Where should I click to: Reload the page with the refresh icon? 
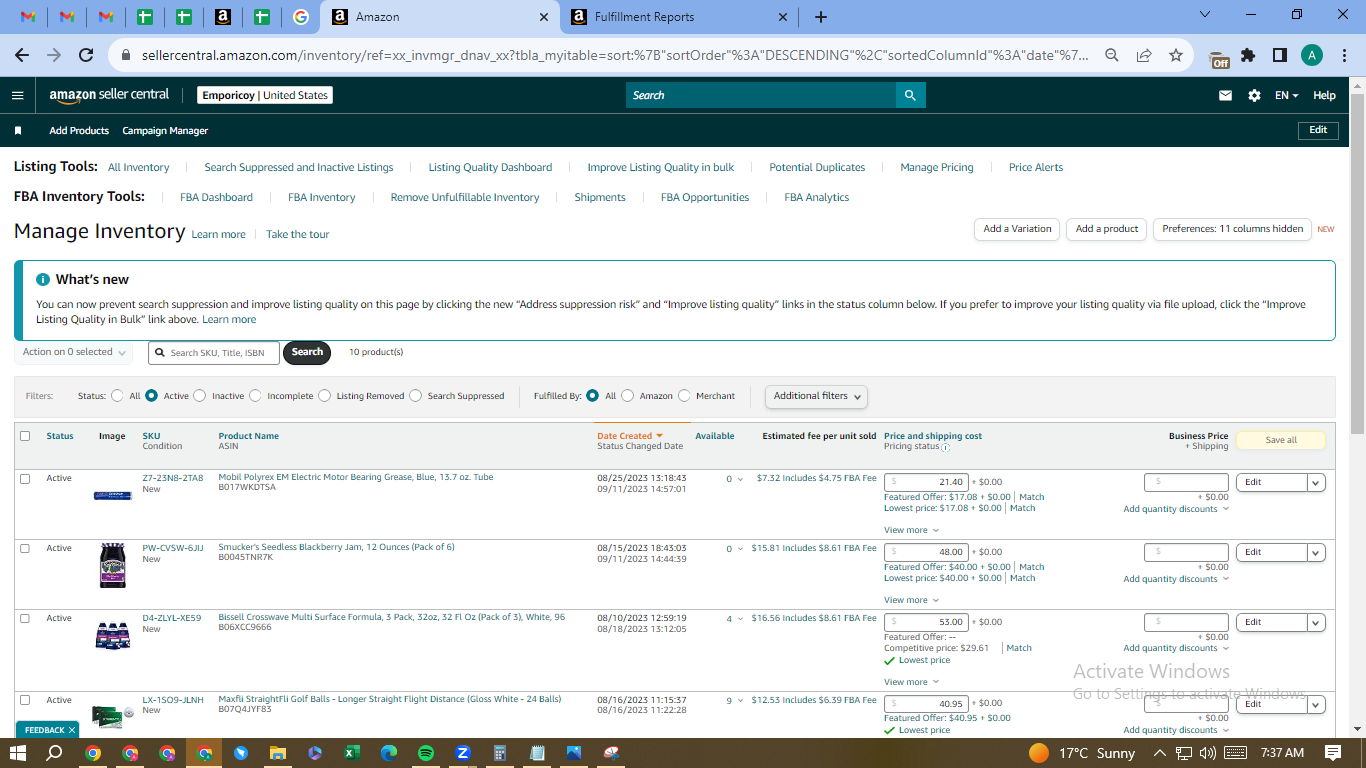86,55
